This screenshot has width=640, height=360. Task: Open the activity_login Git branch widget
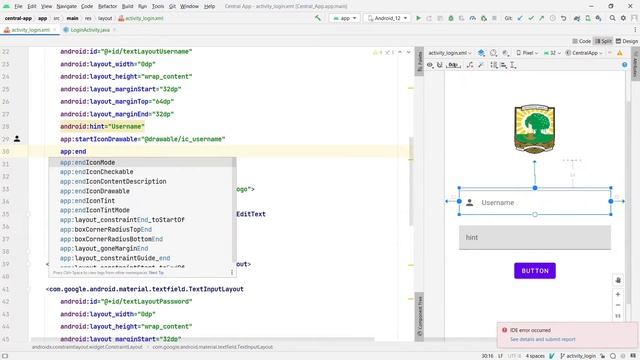[x=578, y=356]
